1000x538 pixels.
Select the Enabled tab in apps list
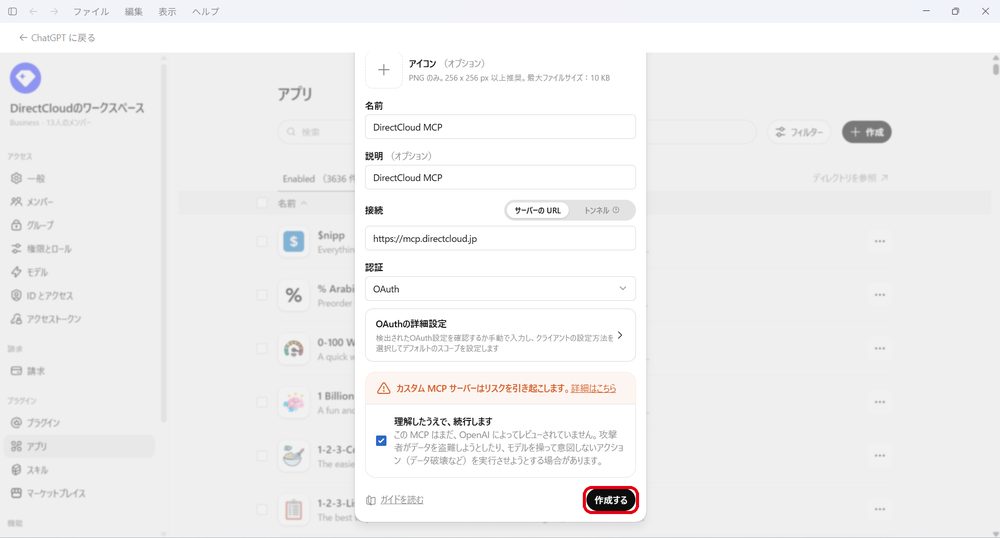pyautogui.click(x=318, y=179)
